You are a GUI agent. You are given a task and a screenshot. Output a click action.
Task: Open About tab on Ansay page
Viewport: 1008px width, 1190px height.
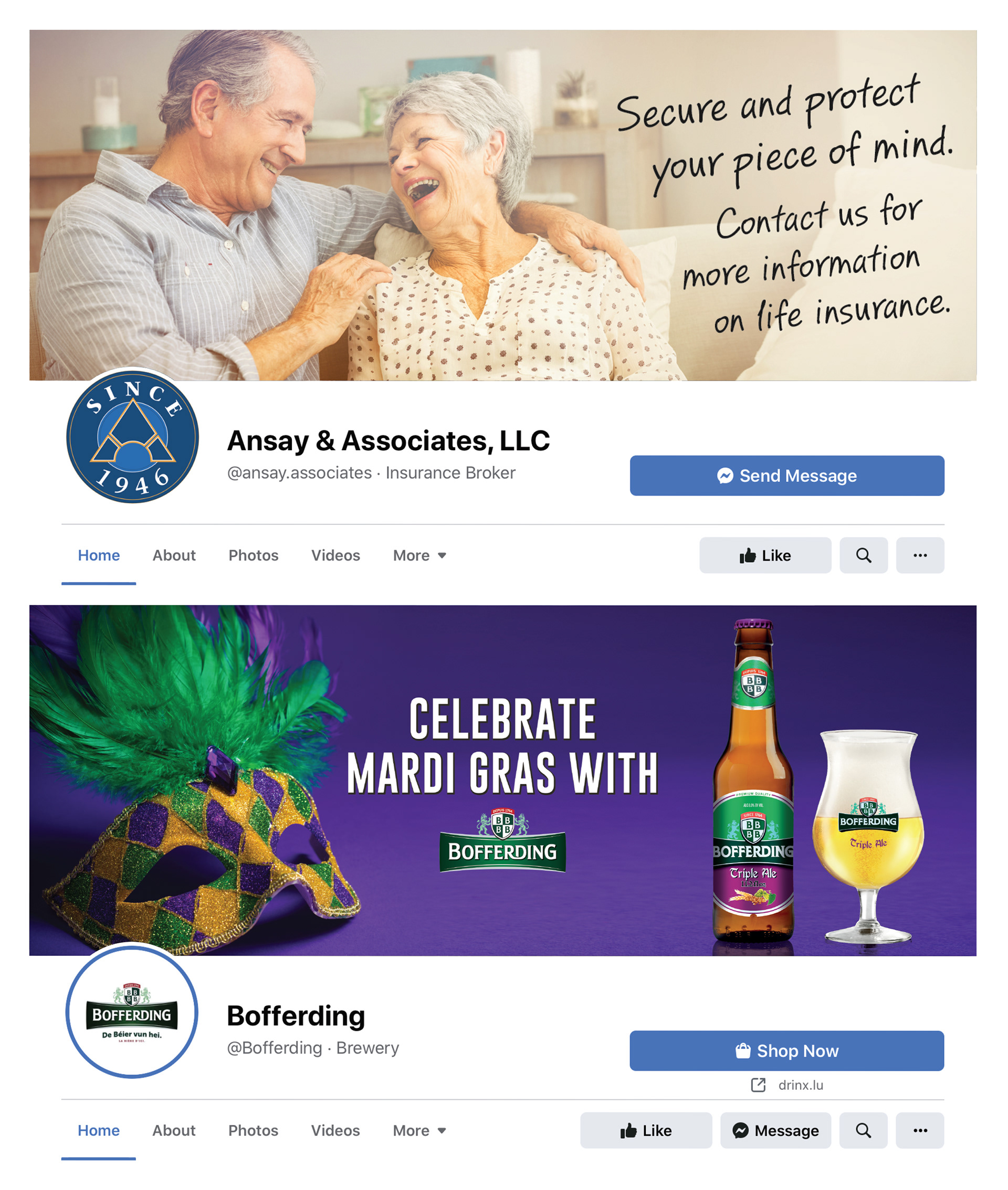[174, 555]
